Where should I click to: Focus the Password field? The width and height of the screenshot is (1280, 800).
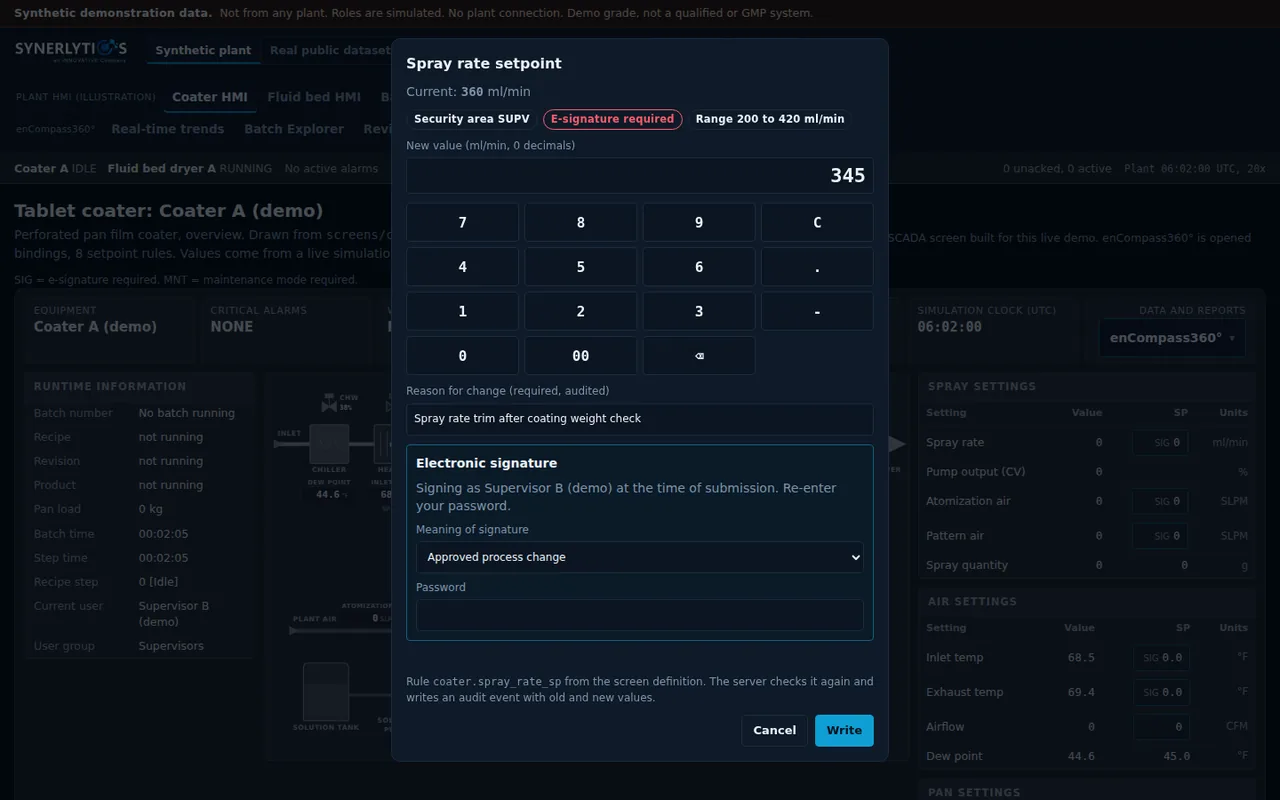(640, 615)
